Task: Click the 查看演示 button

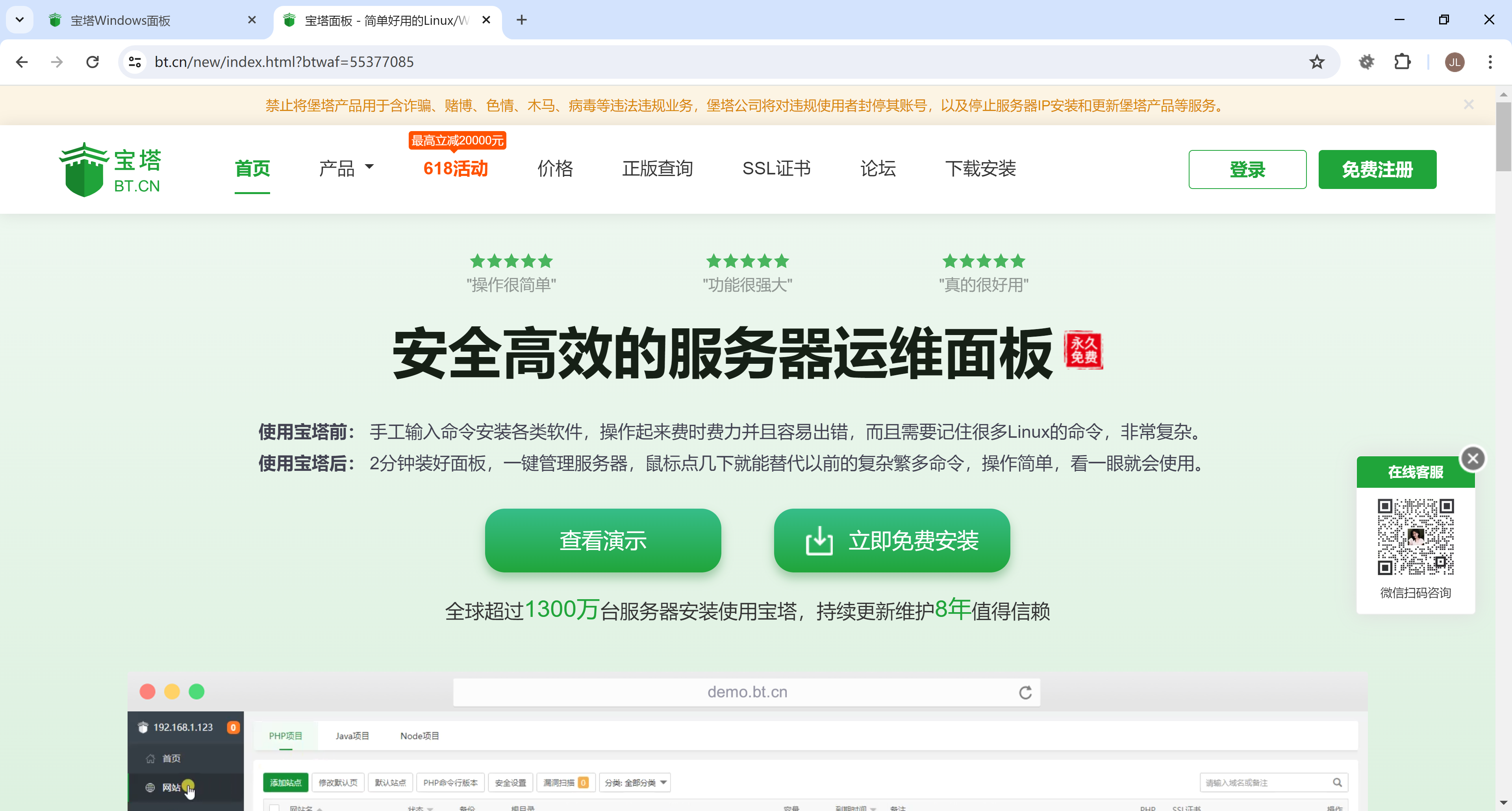Action: 603,541
